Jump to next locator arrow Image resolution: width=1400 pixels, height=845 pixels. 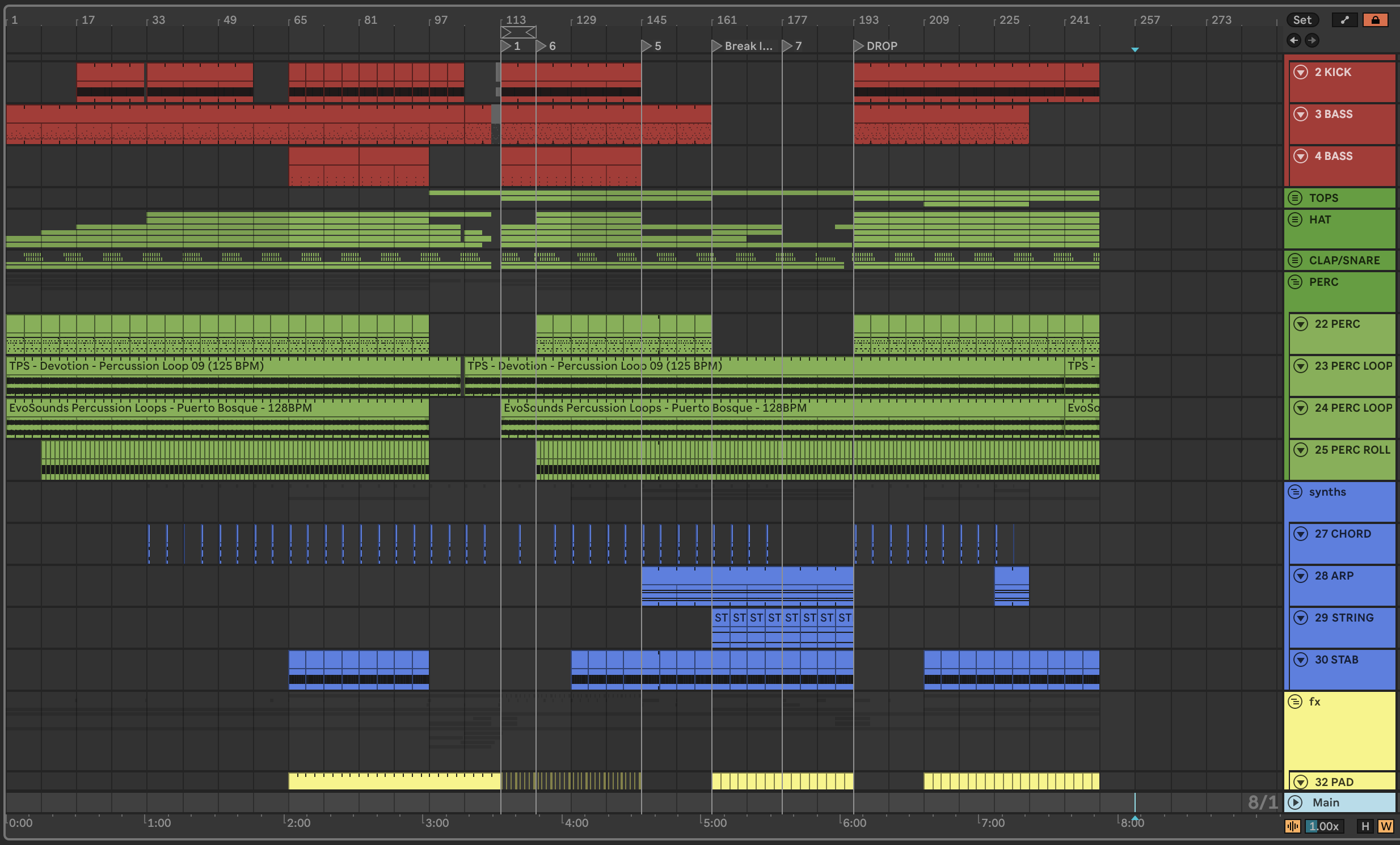click(x=1312, y=40)
